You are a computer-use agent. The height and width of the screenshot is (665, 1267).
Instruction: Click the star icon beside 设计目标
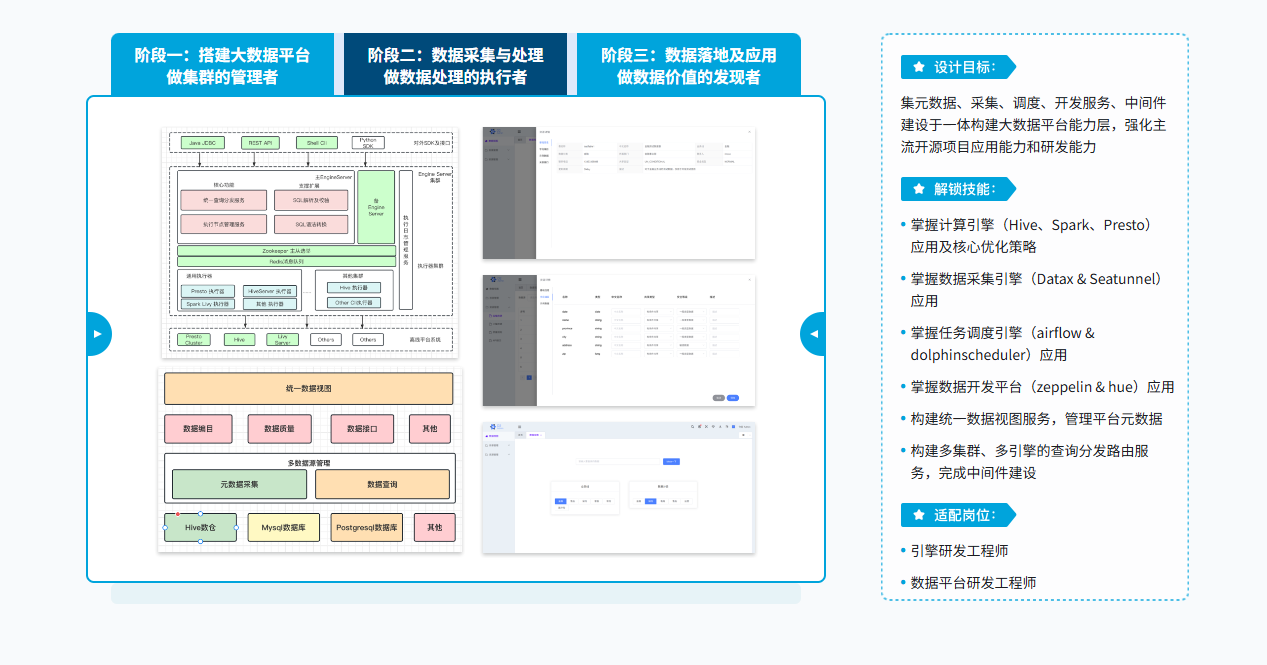coord(918,67)
